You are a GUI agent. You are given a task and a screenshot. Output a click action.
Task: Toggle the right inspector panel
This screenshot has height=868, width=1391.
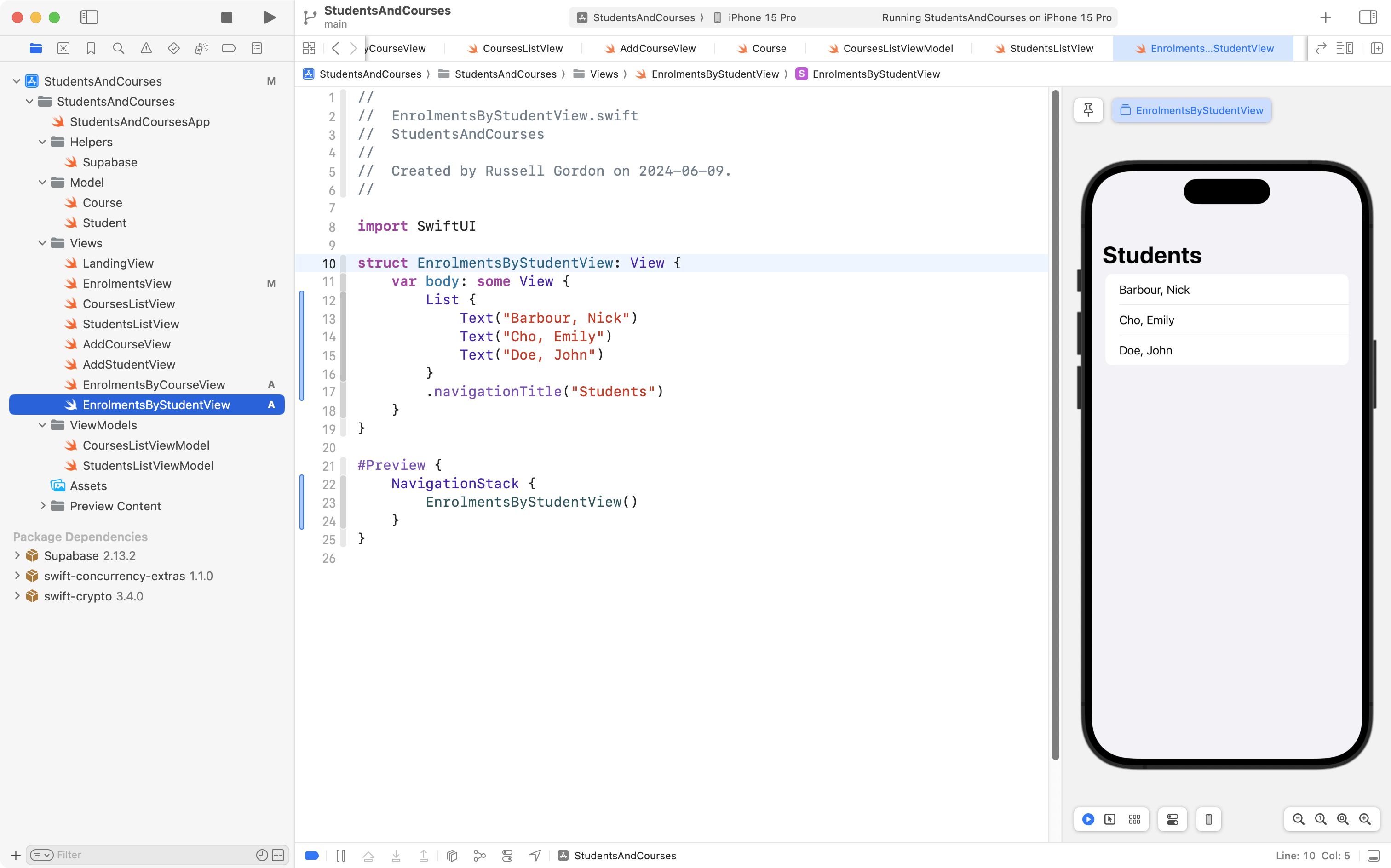(1368, 17)
